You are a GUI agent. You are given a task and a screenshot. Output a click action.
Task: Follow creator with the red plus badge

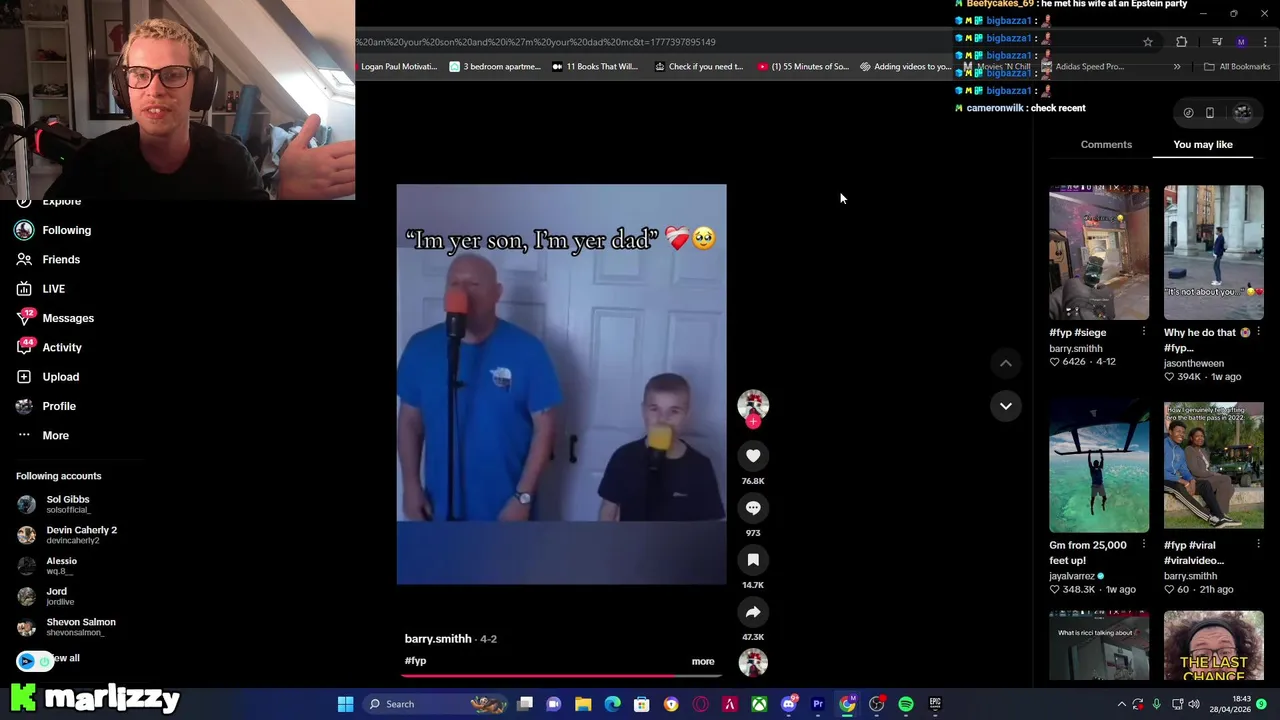pos(753,422)
